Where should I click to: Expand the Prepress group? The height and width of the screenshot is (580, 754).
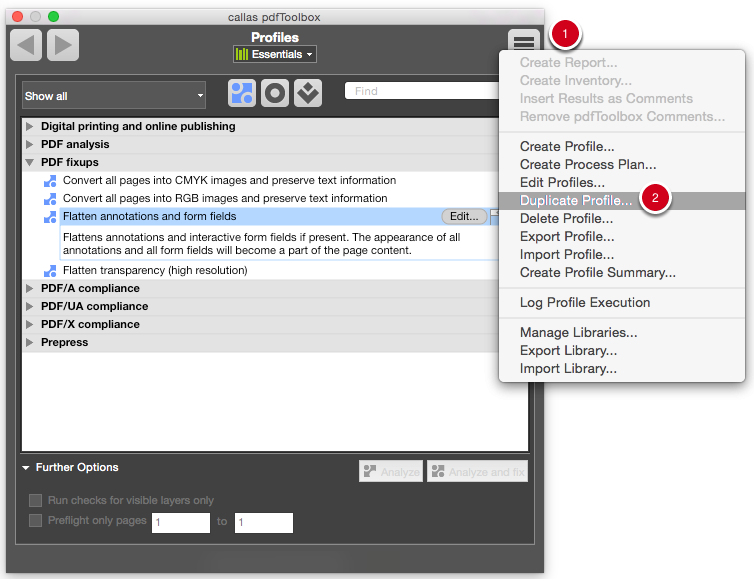point(30,342)
